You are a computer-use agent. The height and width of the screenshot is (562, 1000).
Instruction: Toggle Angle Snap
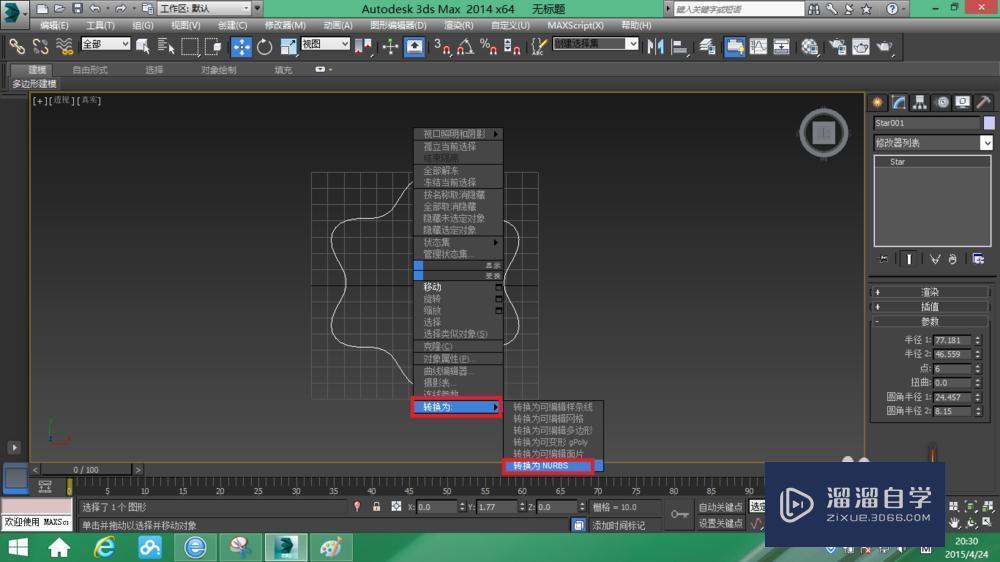coord(465,47)
